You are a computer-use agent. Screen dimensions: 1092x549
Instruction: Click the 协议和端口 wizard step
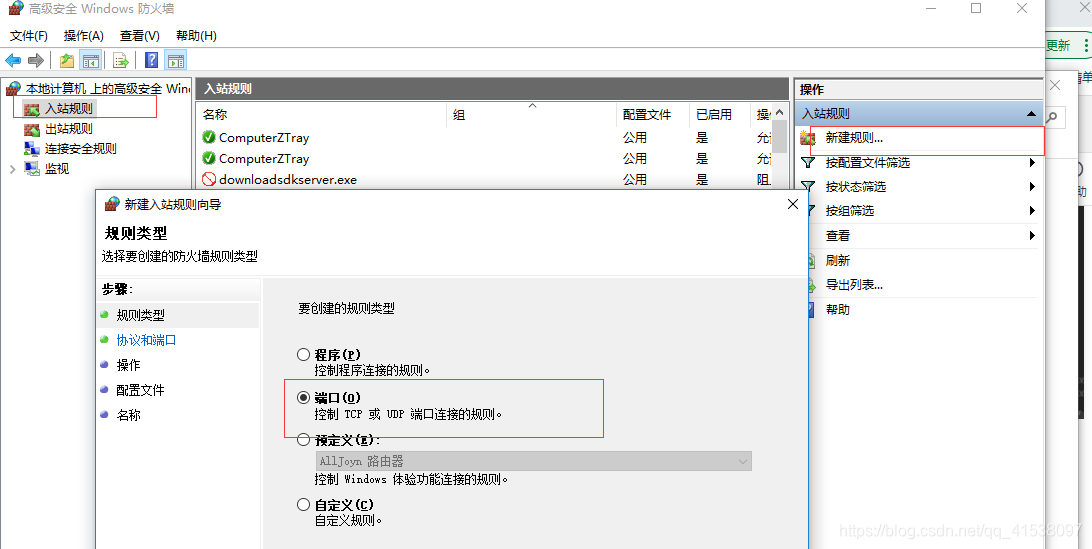click(146, 340)
